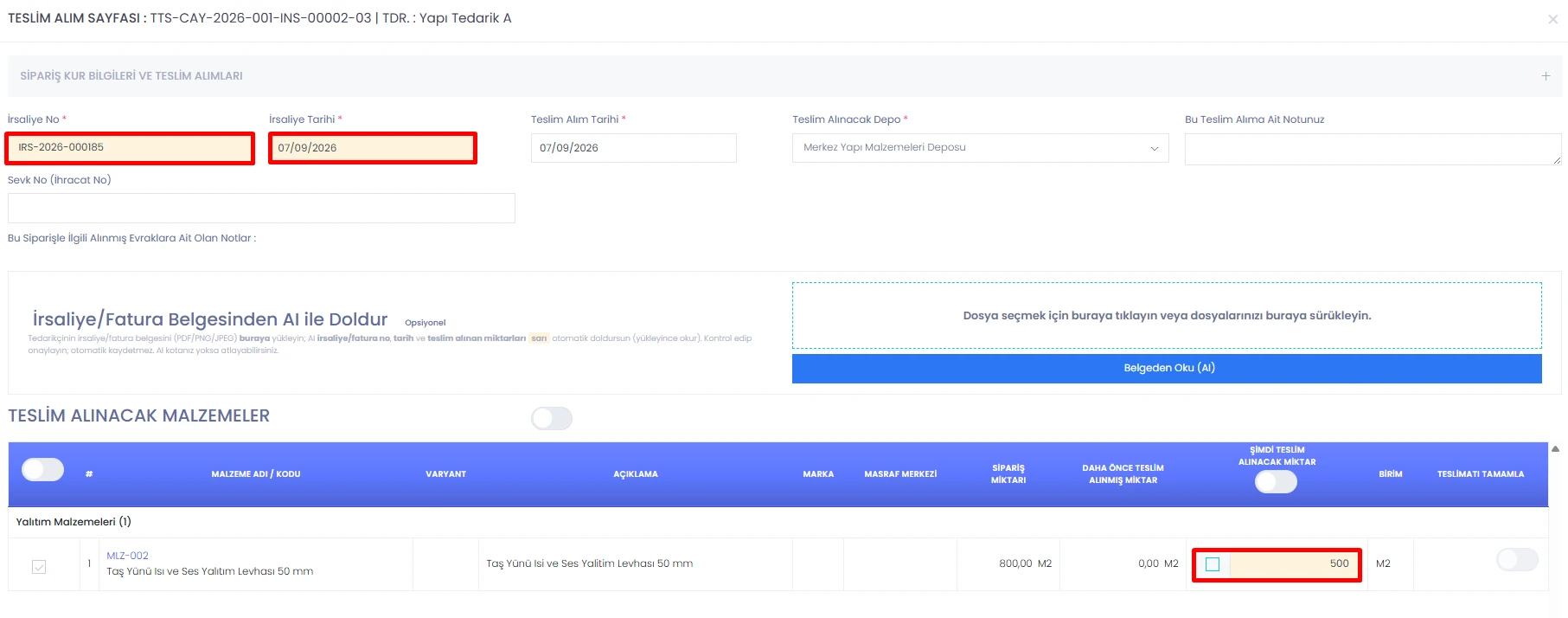Edit the quantity field showing 500
Image resolution: width=1568 pixels, height=618 pixels.
coord(1293,564)
